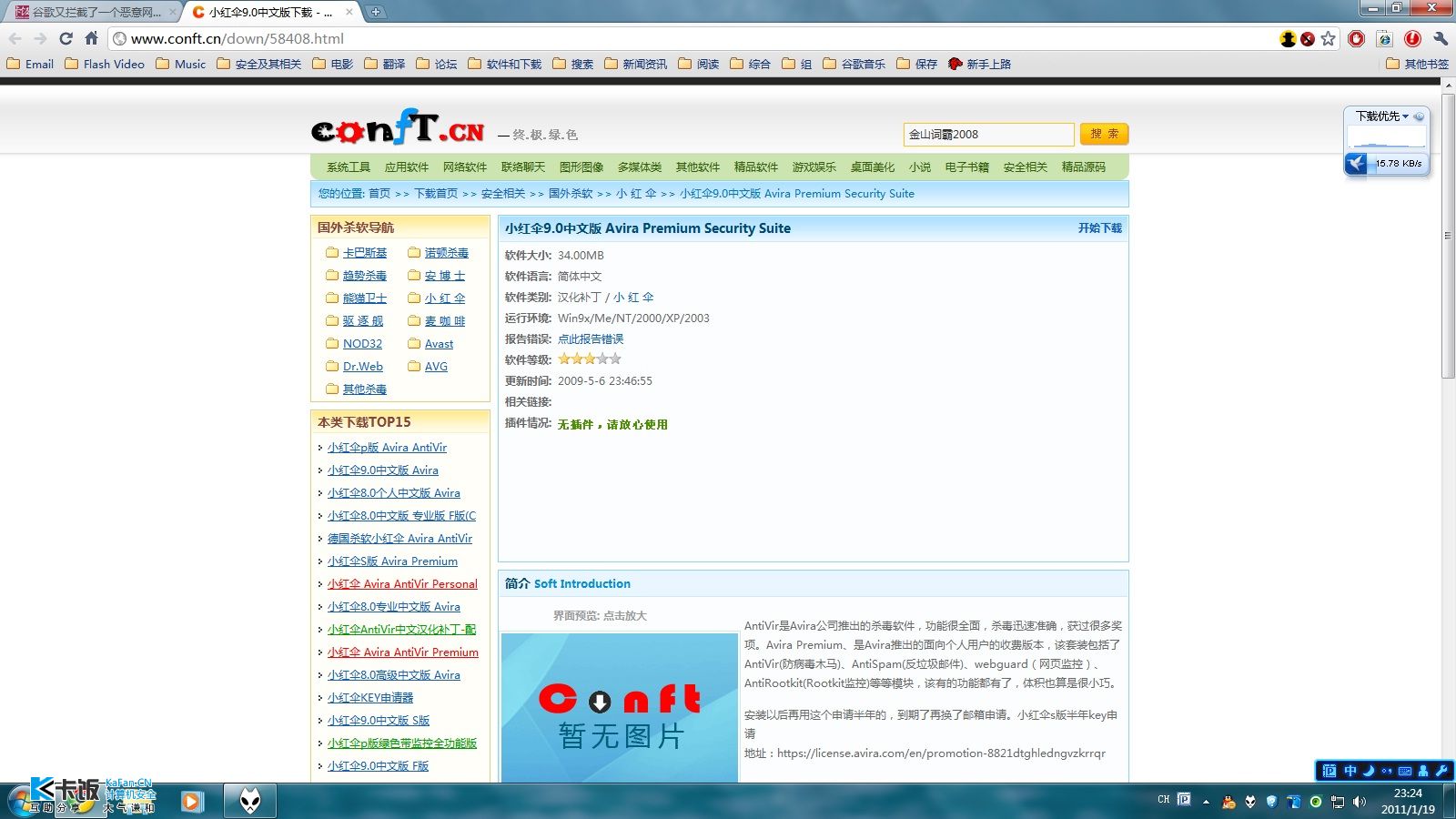Click the three-star software rating
This screenshot has height=819, width=1456.
[x=590, y=359]
